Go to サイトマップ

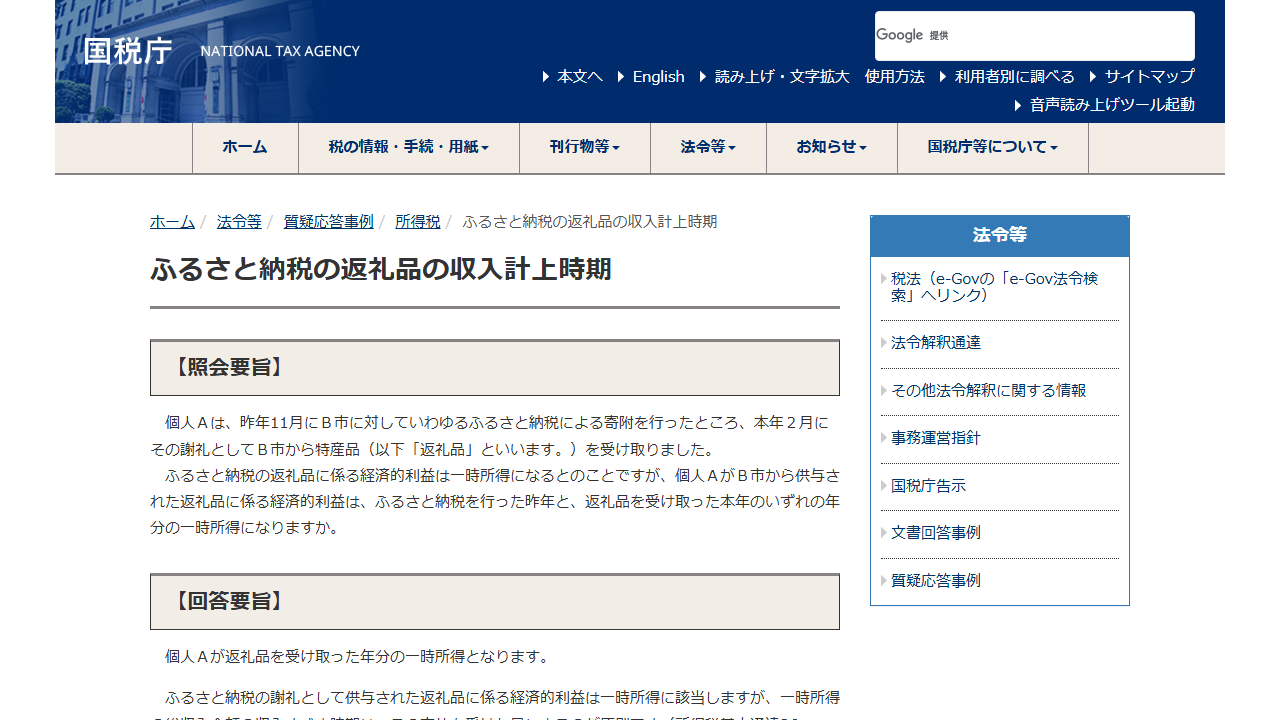coord(1149,76)
